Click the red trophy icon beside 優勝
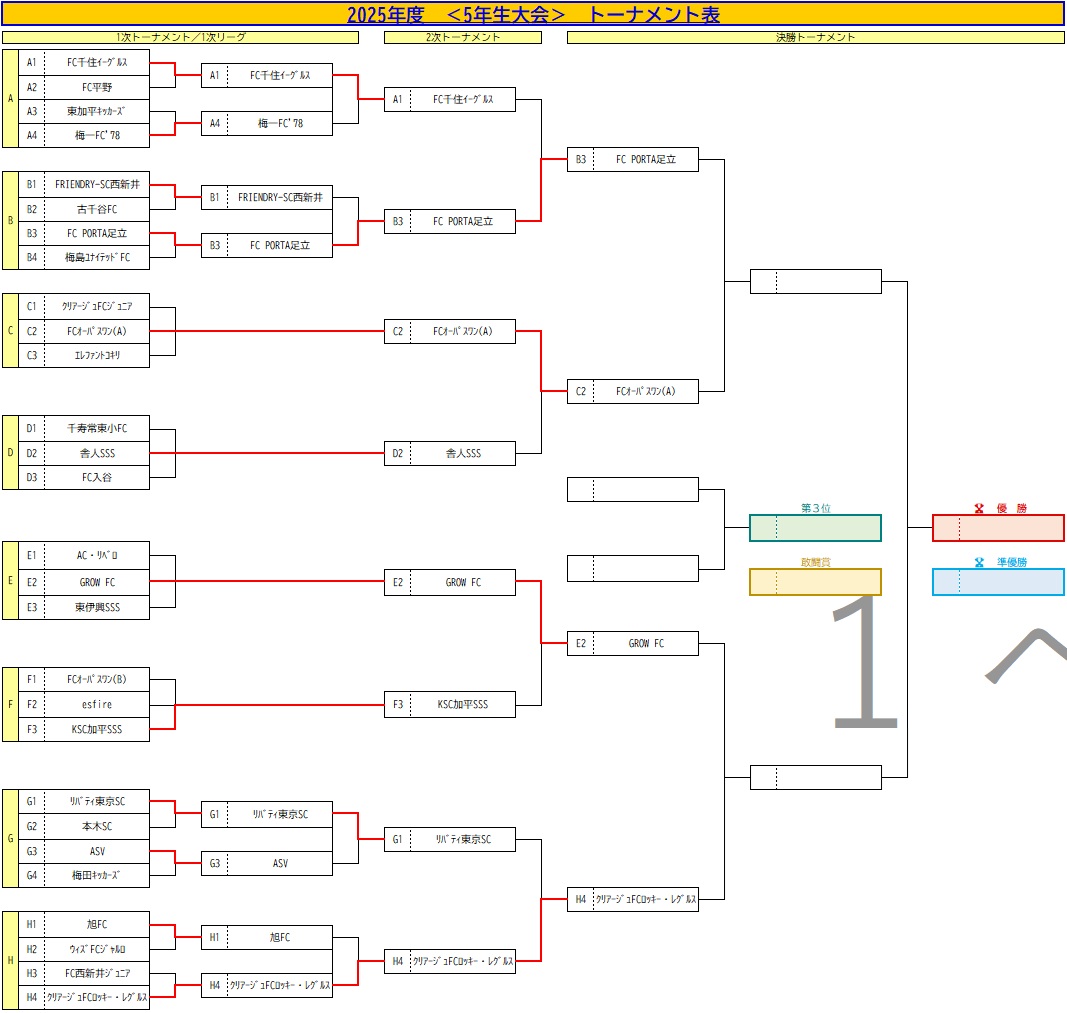The image size is (1067, 1013). pos(979,508)
